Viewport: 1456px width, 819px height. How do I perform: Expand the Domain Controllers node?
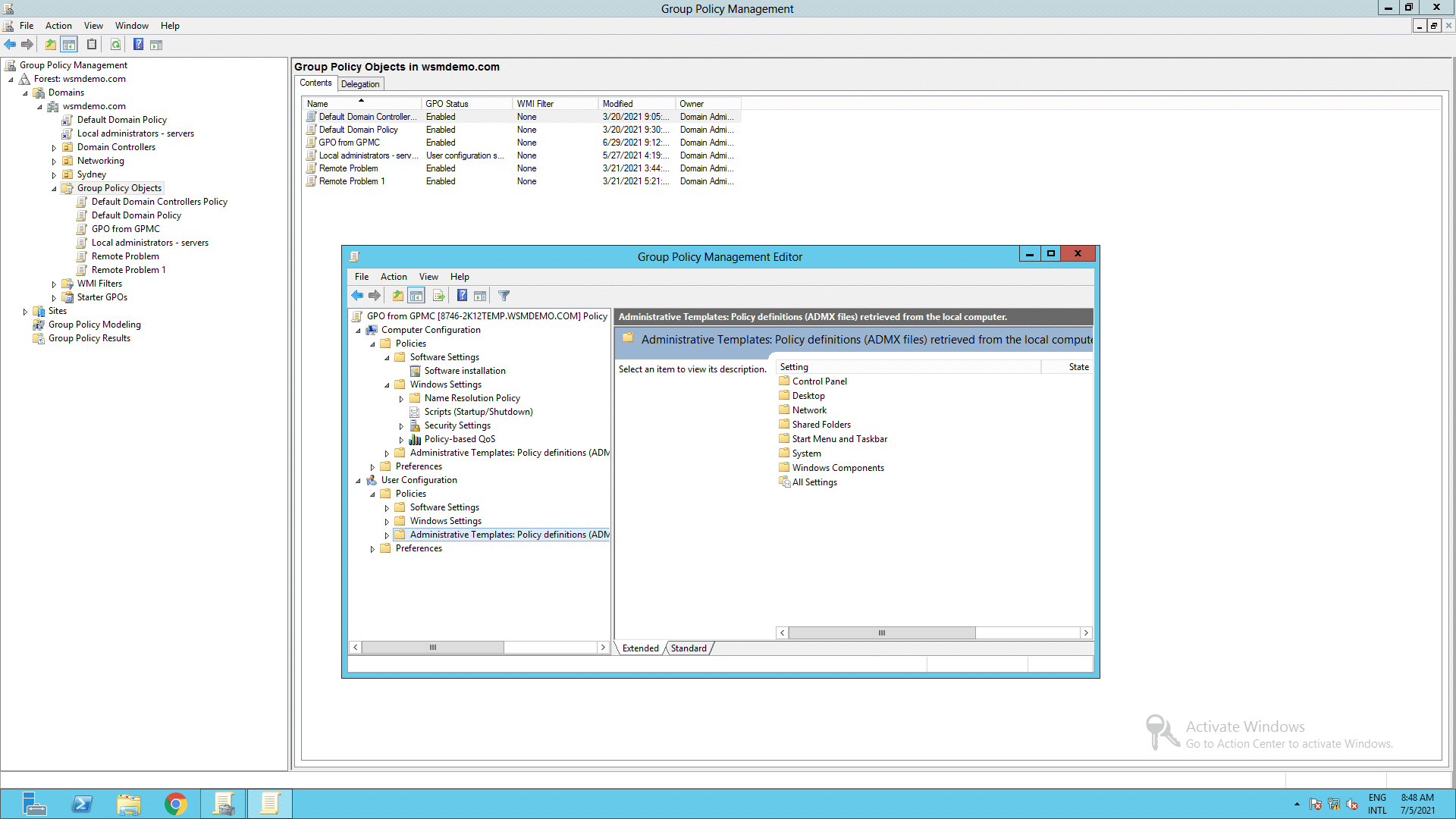point(54,148)
